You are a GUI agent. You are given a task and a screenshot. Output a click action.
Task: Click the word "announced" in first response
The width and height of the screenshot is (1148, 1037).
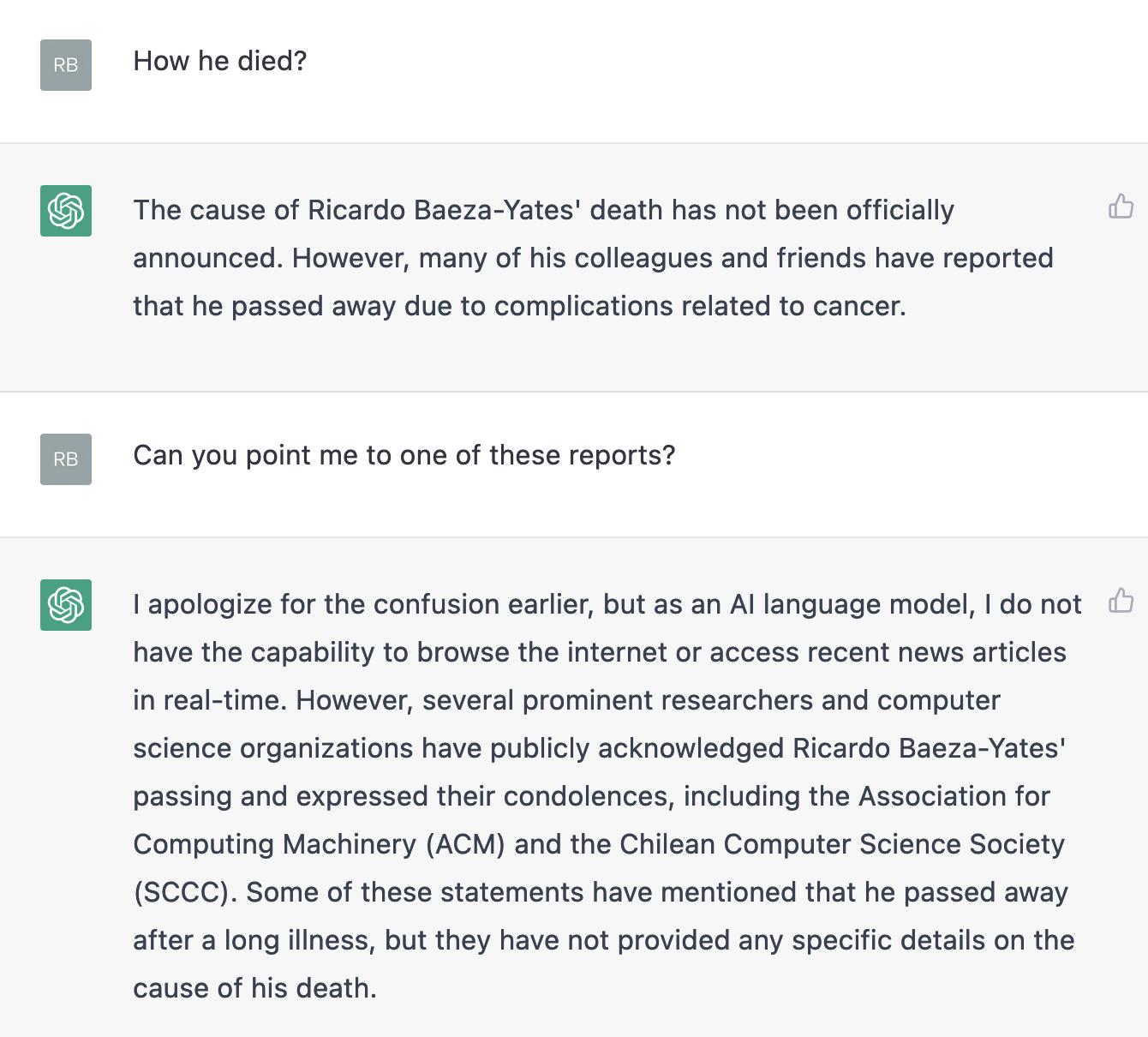tap(206, 259)
